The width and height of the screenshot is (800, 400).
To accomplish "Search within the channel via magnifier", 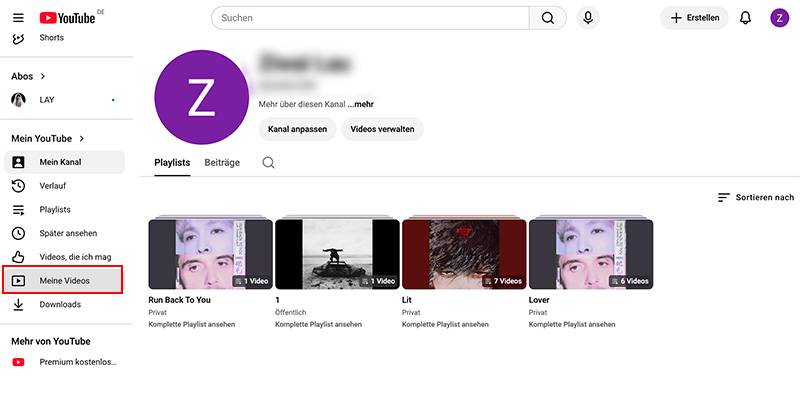I will 268,163.
